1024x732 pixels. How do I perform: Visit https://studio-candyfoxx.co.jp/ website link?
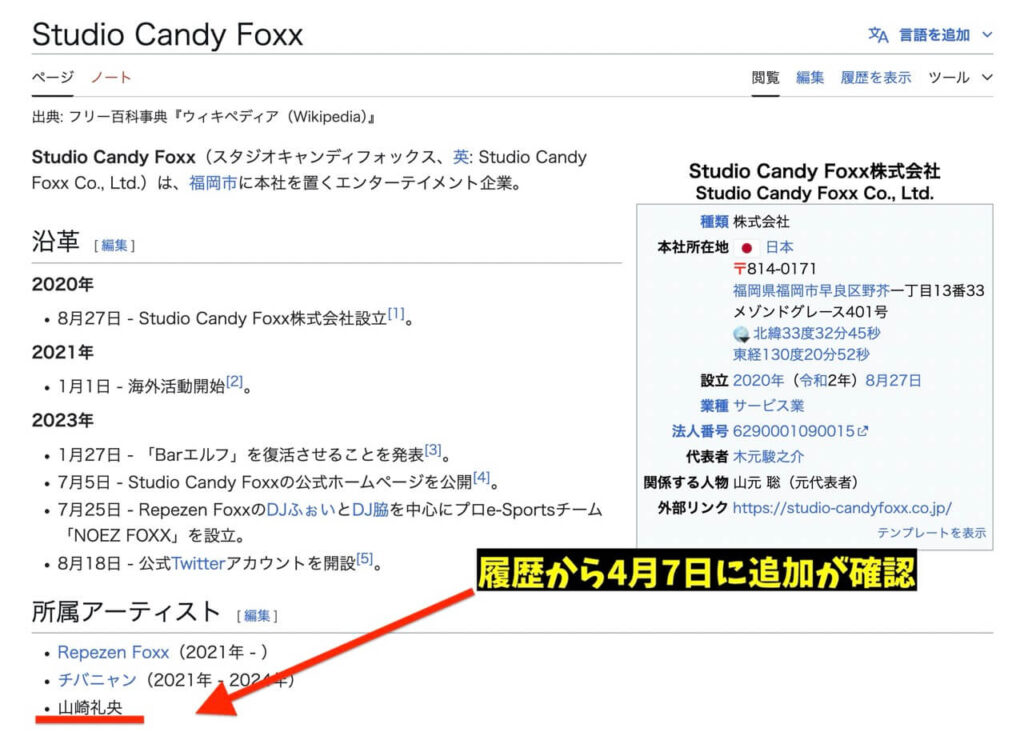click(x=842, y=508)
